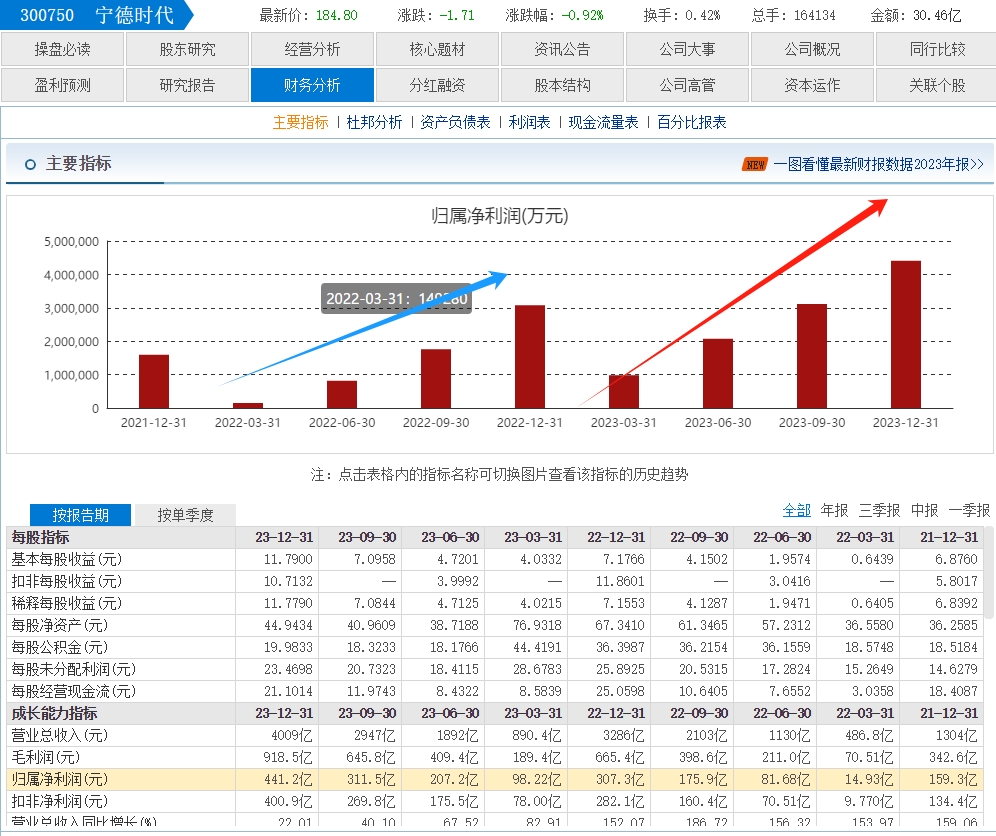Click the 2022-12-31 chart bar
Image resolution: width=996 pixels, height=836 pixels.
[x=530, y=356]
